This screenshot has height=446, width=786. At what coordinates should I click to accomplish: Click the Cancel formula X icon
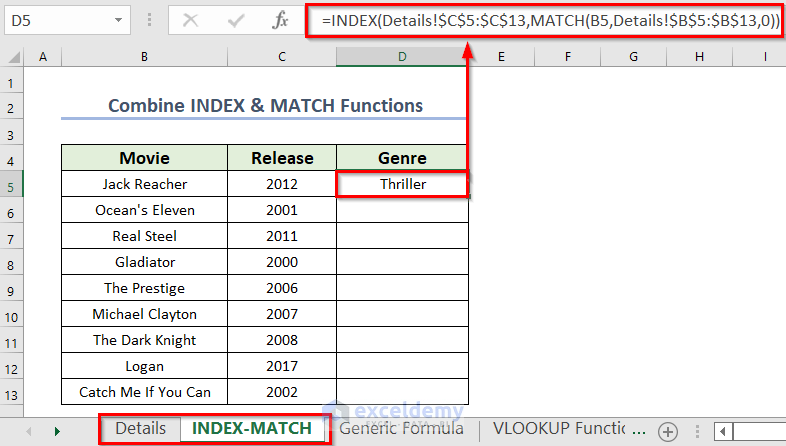click(x=191, y=19)
